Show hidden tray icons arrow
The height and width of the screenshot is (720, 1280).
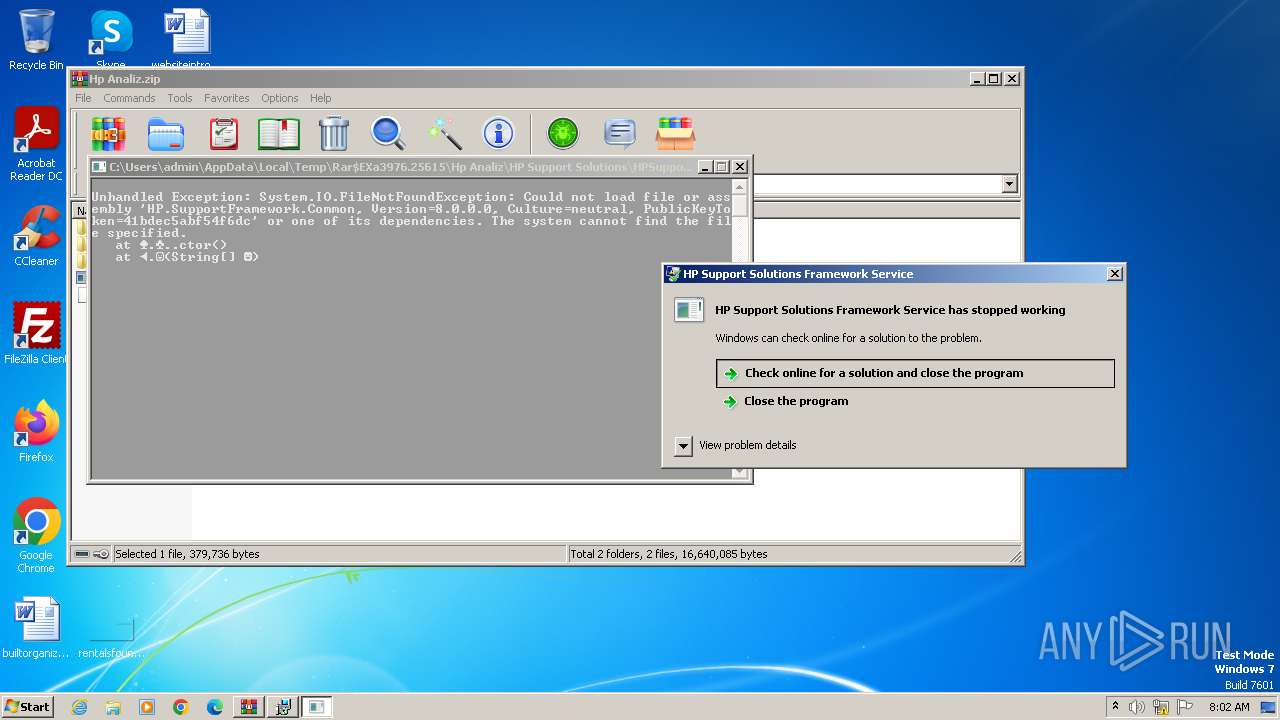pos(1115,707)
